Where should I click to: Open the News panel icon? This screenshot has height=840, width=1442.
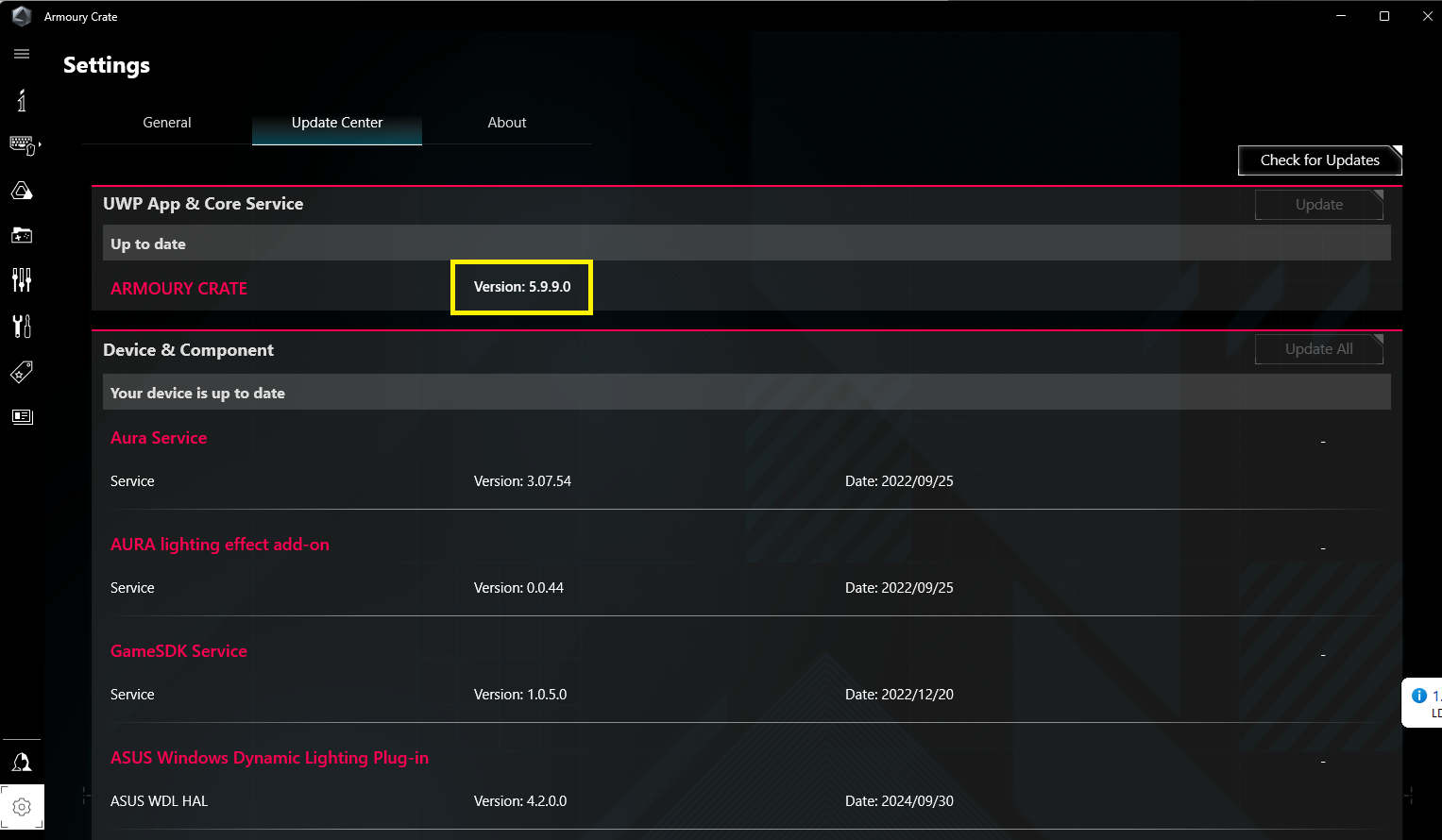click(22, 416)
